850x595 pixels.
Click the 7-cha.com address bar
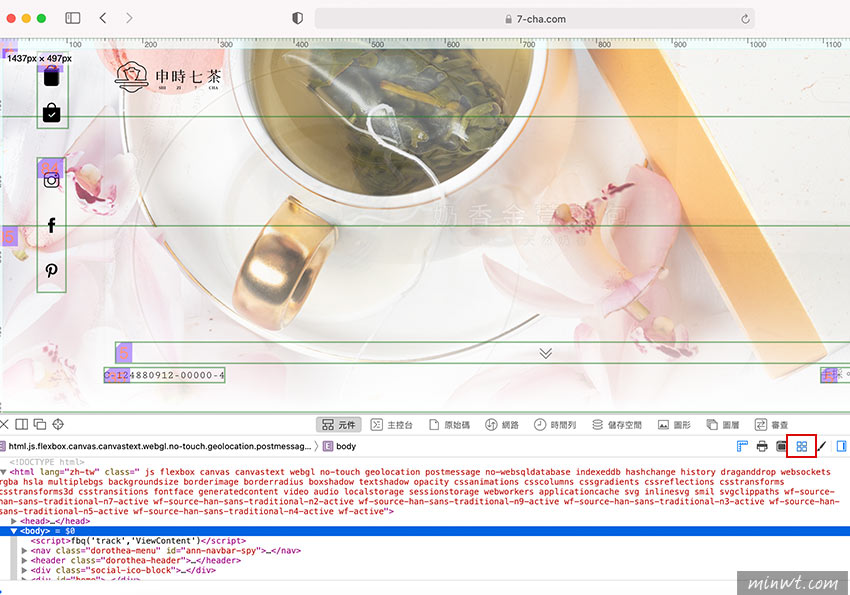pos(535,19)
